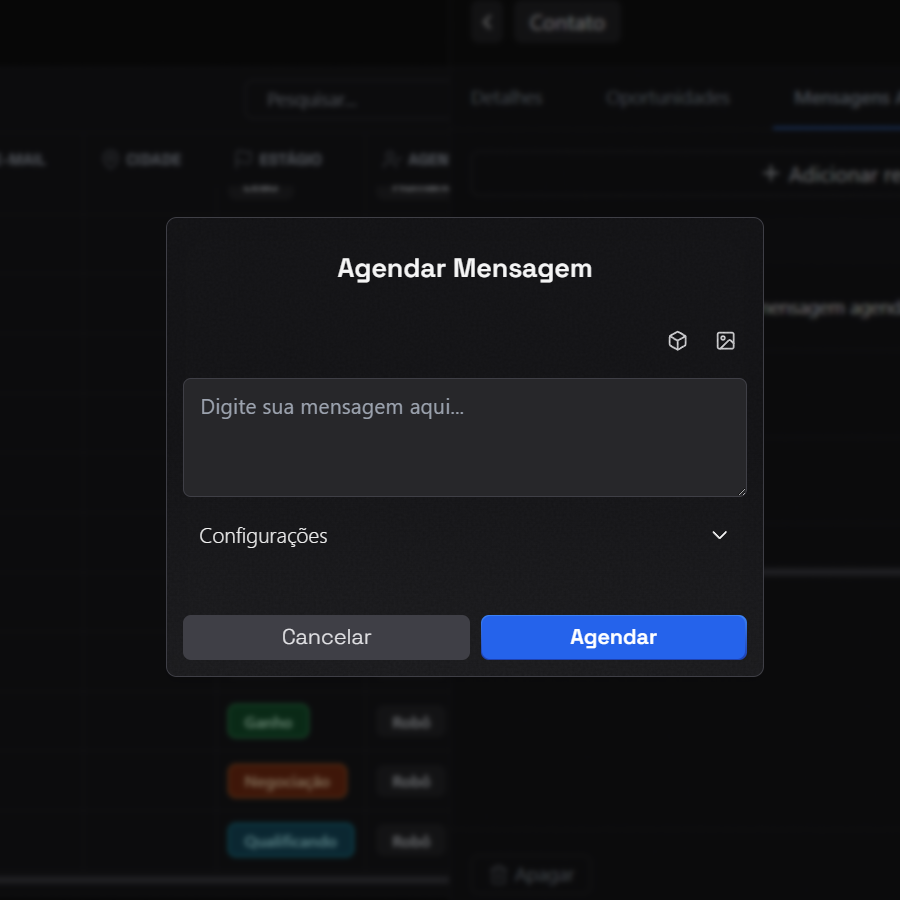The image size is (900, 900).
Task: Expand the Configurações section
Action: coord(719,536)
